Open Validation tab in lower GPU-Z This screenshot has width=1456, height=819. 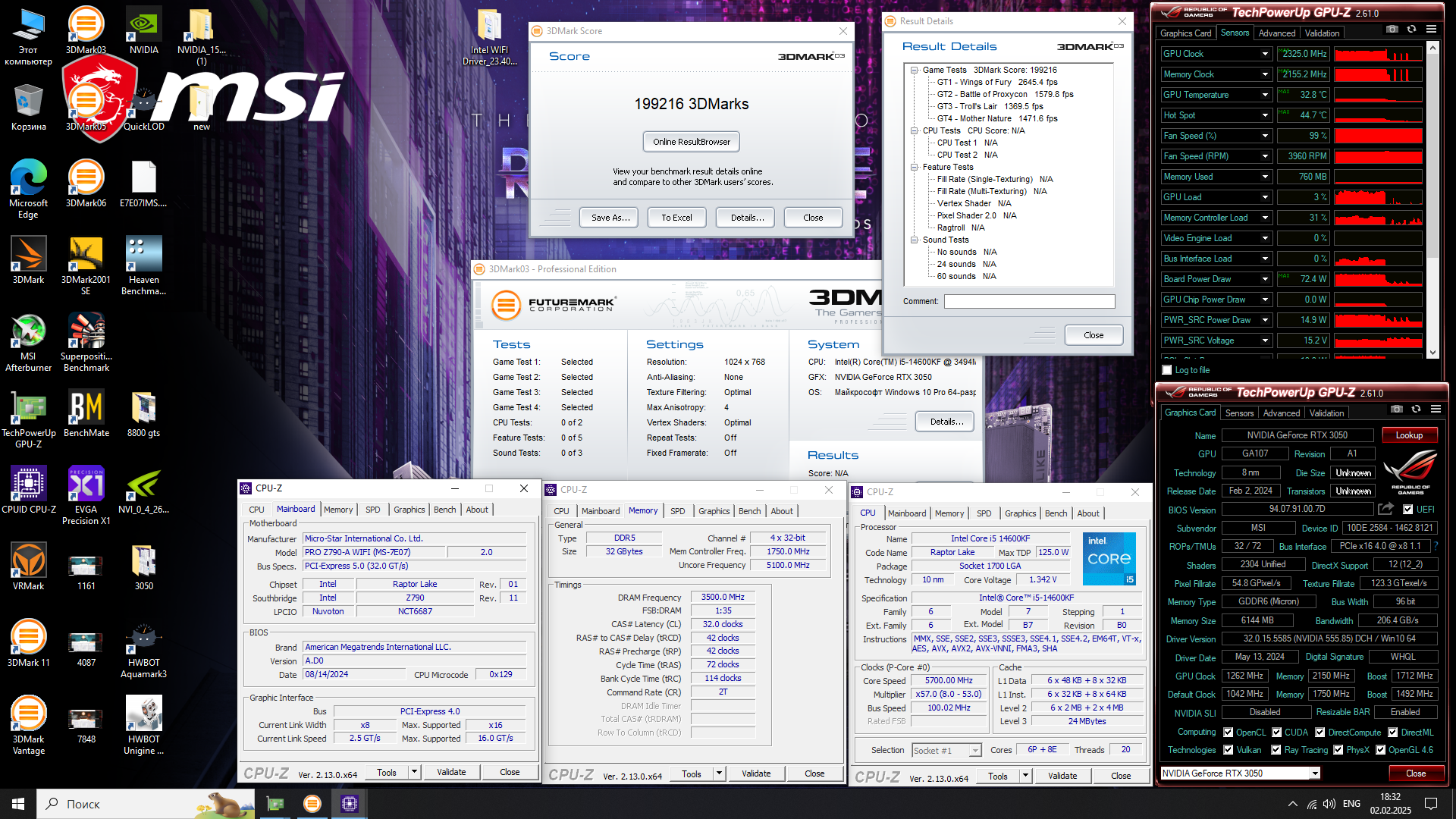pos(1326,413)
